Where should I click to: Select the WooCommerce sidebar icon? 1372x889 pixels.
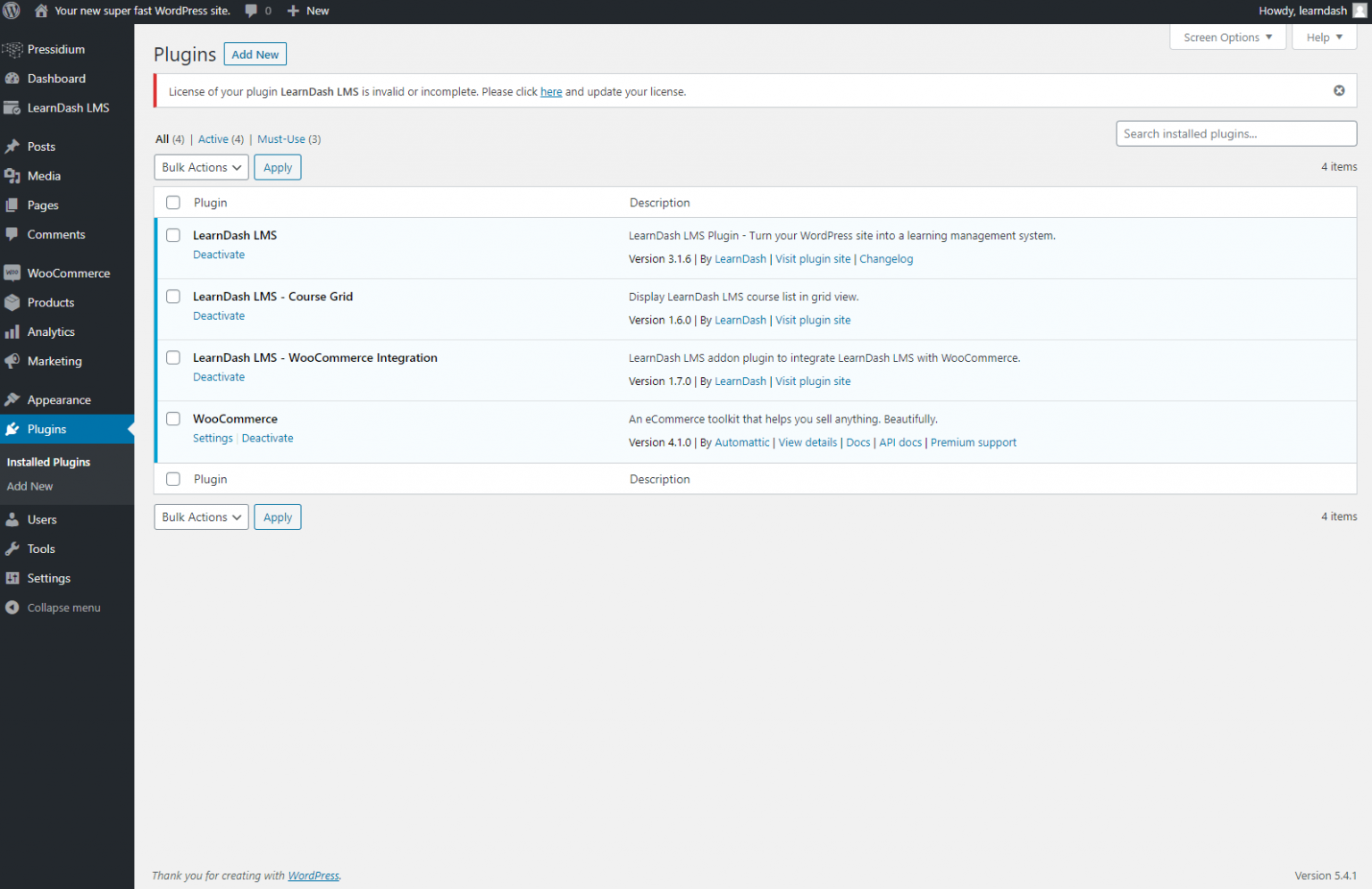(13, 273)
